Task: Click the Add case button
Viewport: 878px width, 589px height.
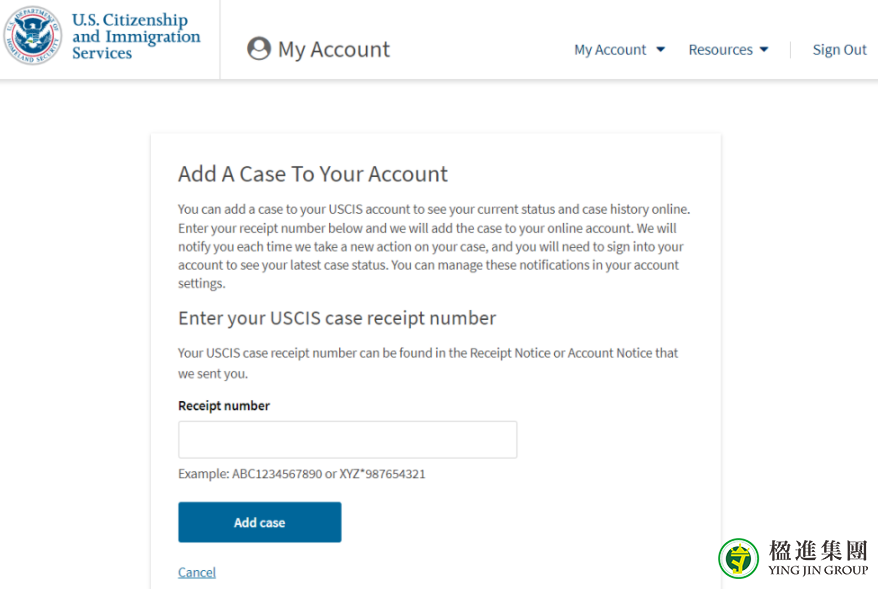Action: click(260, 522)
